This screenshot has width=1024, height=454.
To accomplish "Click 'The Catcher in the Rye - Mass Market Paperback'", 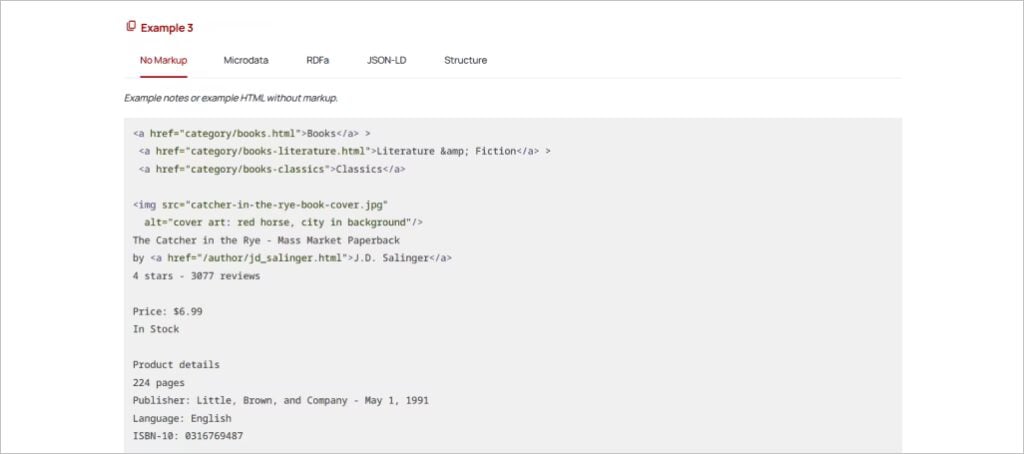I will point(266,240).
